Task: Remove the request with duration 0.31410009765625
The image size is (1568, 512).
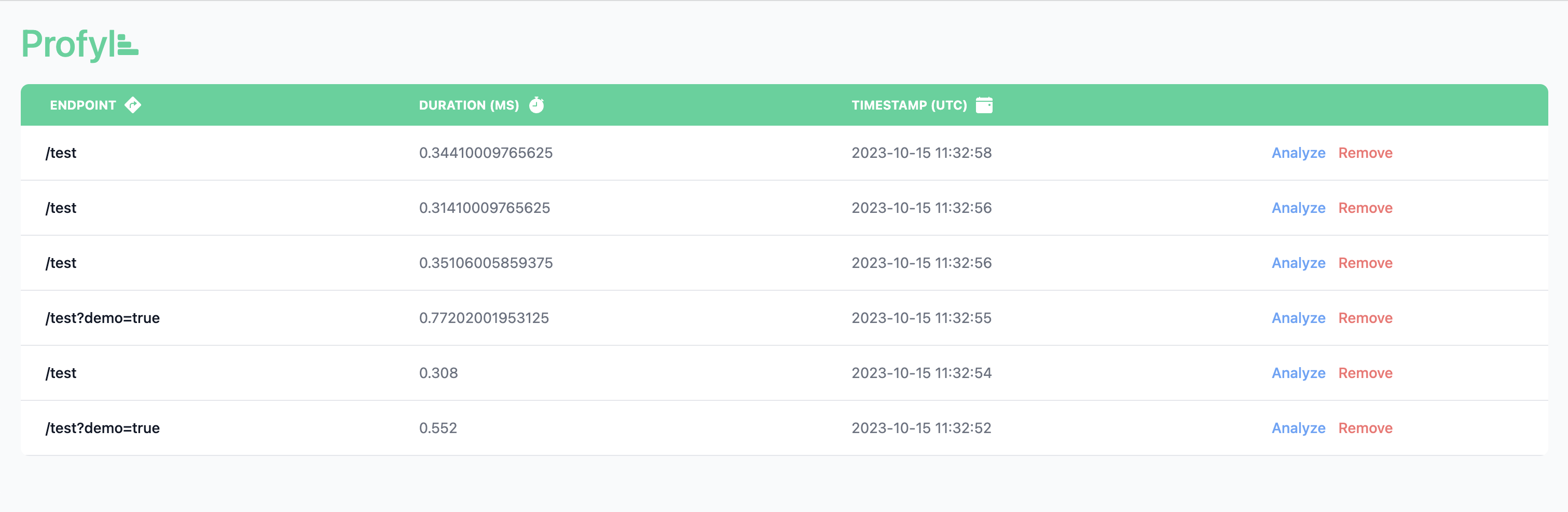Action: pos(1365,208)
